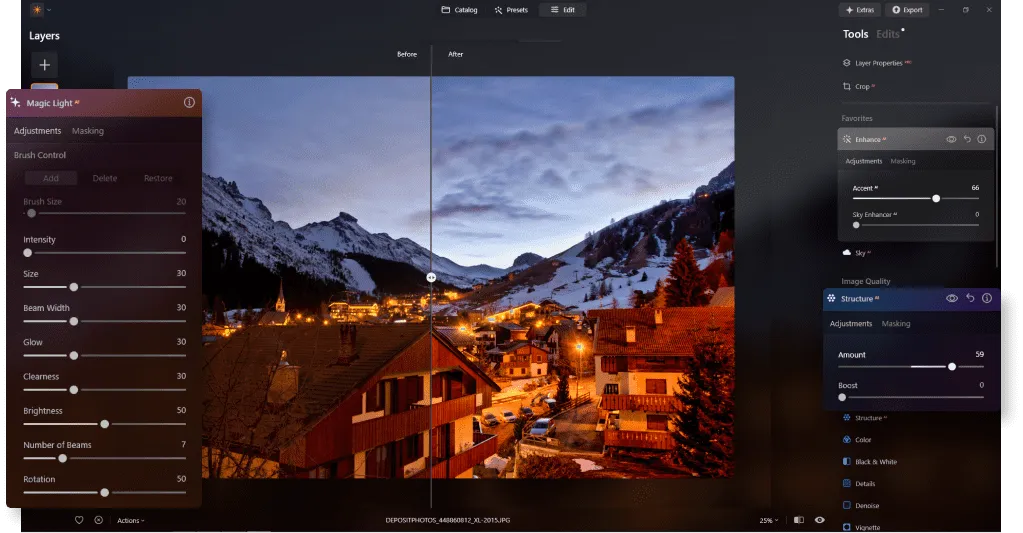The height and width of the screenshot is (533, 1023).
Task: Click the Export button
Action: coord(907,10)
